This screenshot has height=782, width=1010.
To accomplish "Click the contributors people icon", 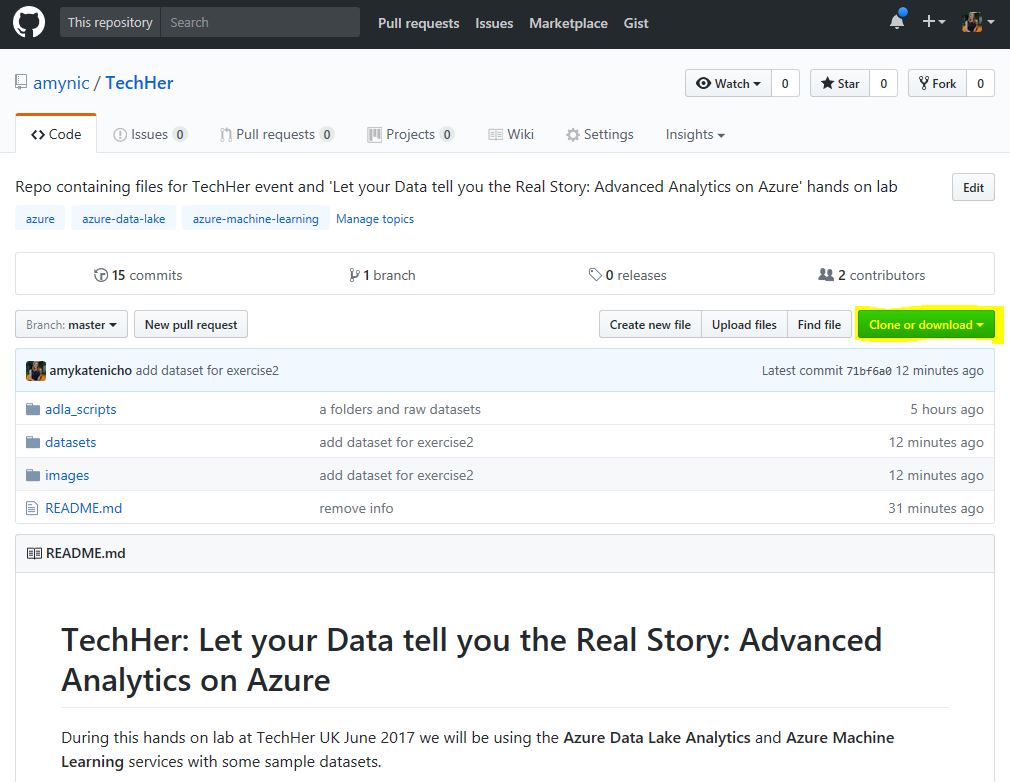I will tap(826, 275).
